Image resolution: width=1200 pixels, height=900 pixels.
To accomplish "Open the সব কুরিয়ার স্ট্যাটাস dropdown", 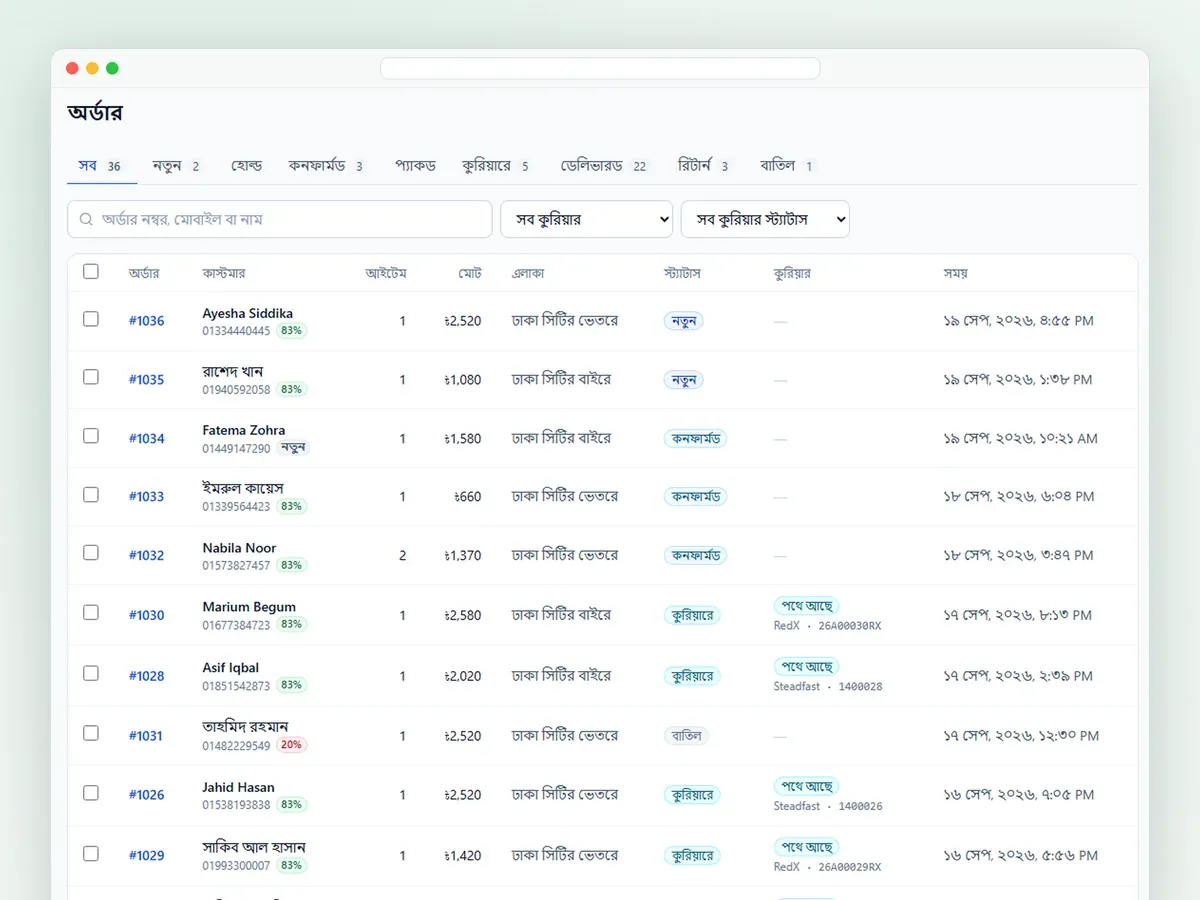I will (x=765, y=219).
